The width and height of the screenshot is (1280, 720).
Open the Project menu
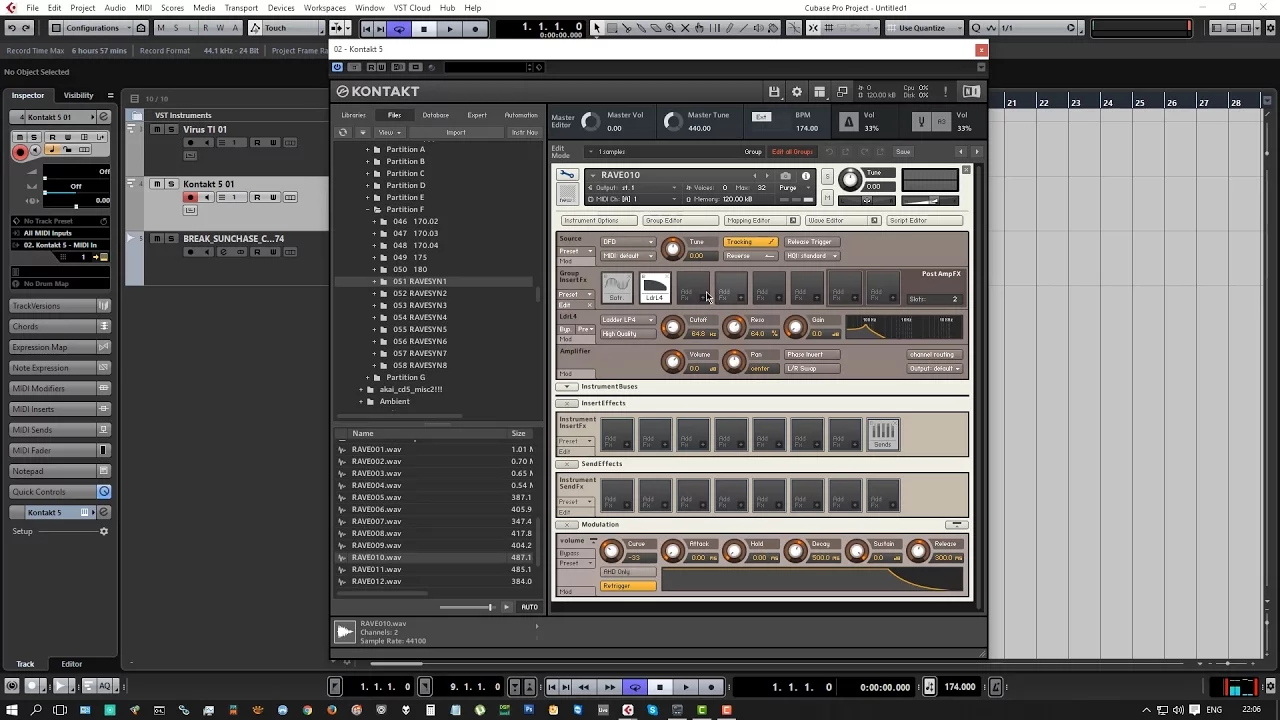[83, 8]
